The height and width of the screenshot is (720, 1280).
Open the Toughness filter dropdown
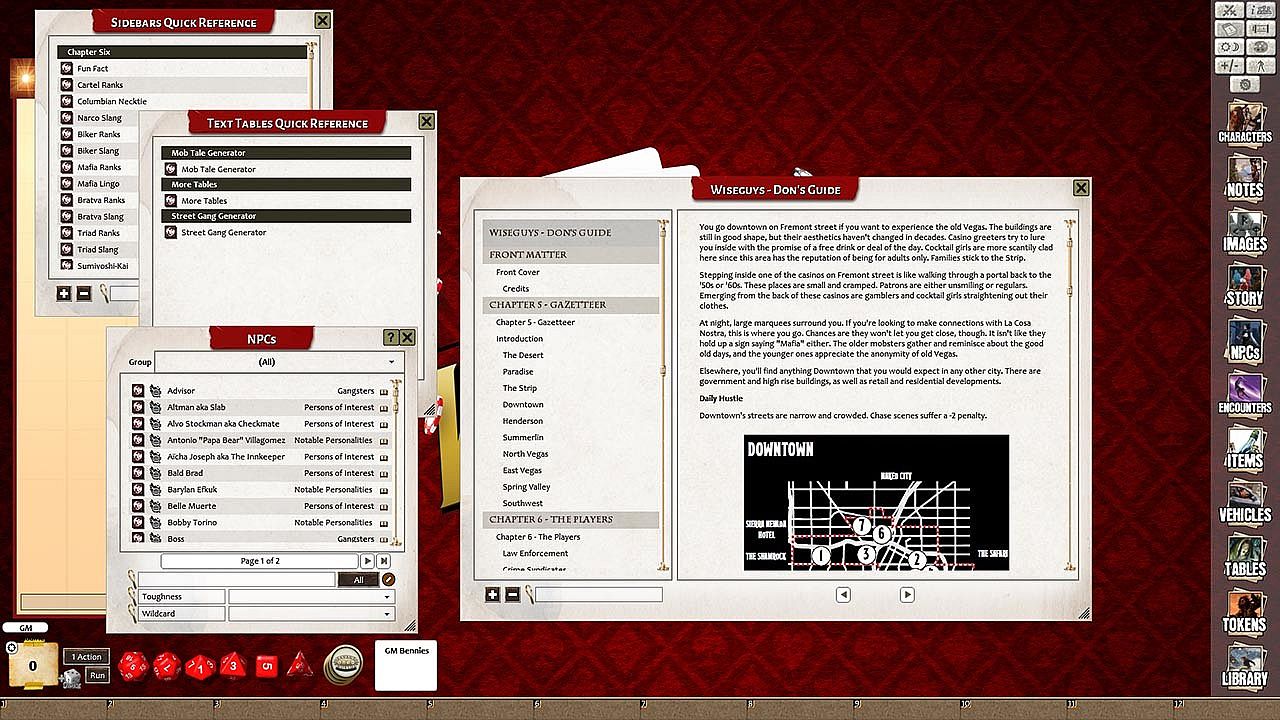click(x=311, y=597)
